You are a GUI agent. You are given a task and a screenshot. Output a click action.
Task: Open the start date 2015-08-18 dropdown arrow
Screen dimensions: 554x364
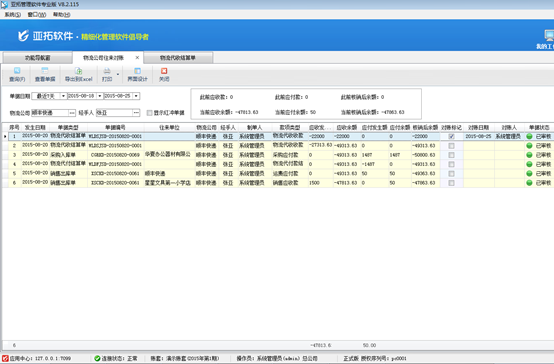click(x=100, y=96)
